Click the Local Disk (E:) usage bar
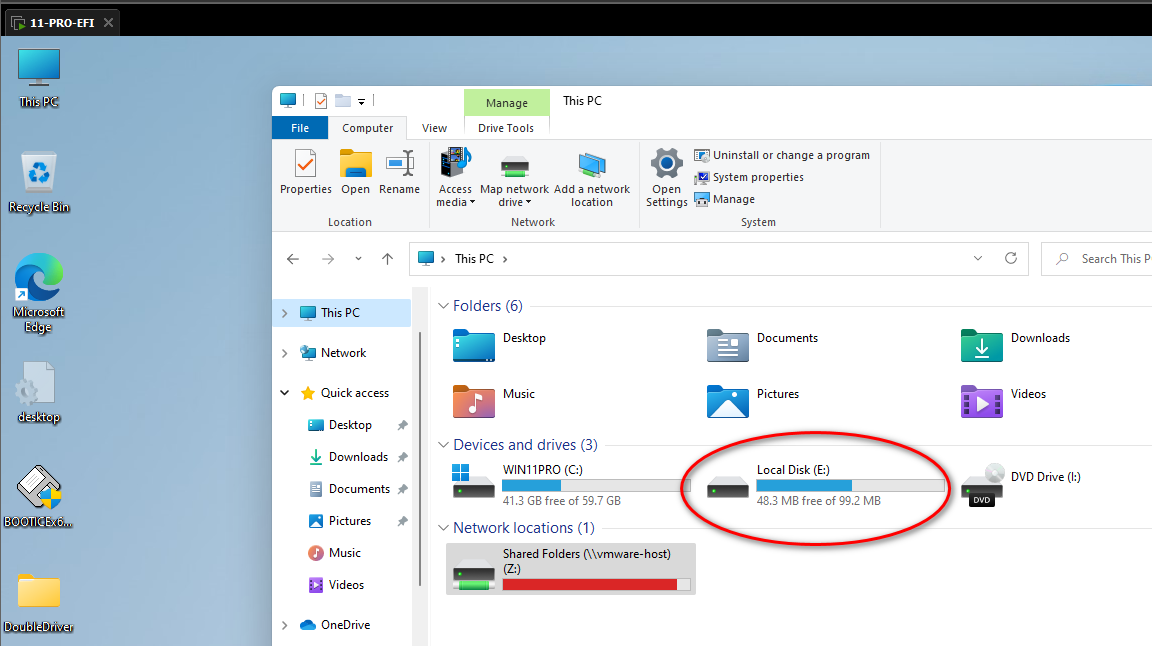1152x646 pixels. point(851,486)
